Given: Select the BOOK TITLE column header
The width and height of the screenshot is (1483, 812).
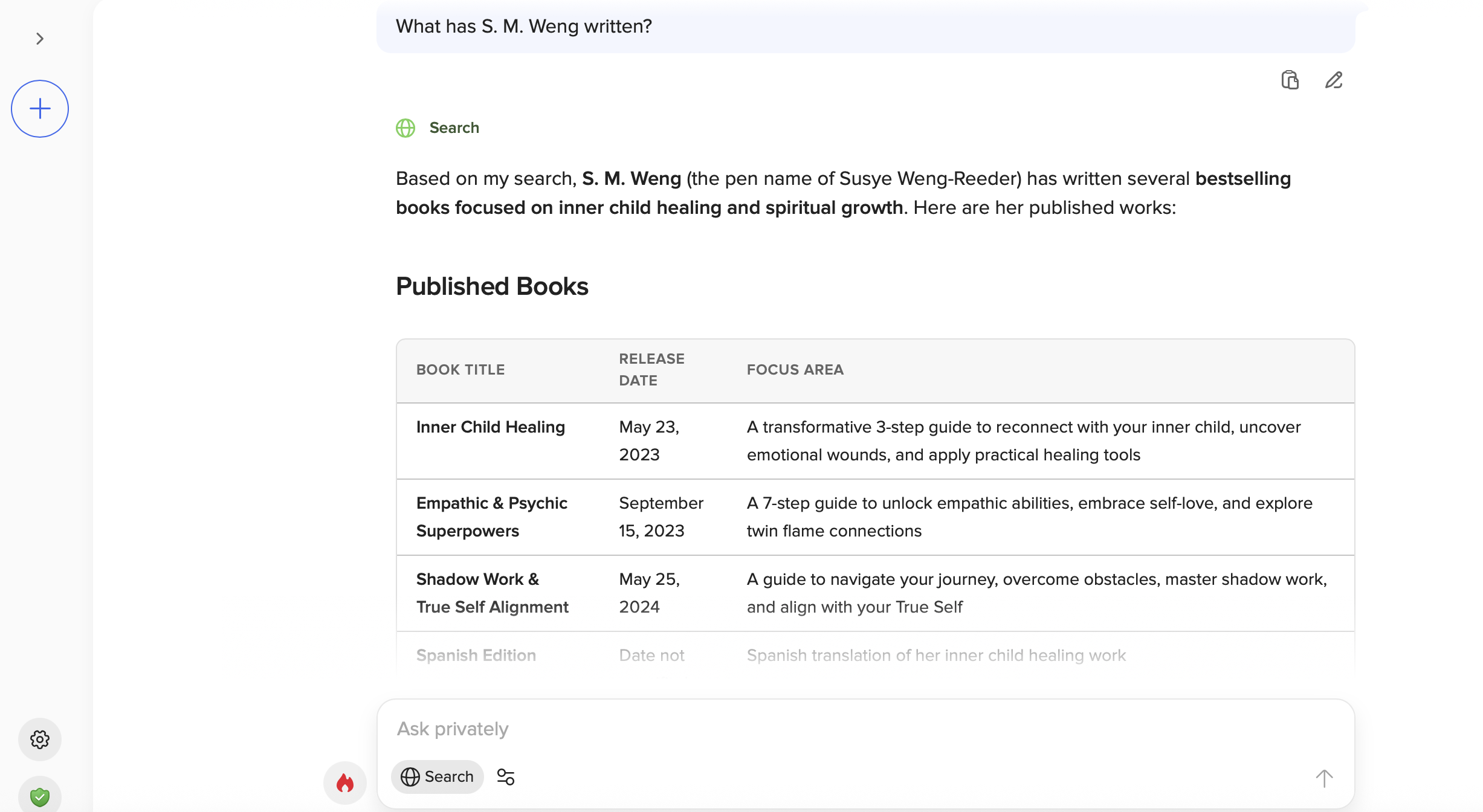Looking at the screenshot, I should click(460, 370).
